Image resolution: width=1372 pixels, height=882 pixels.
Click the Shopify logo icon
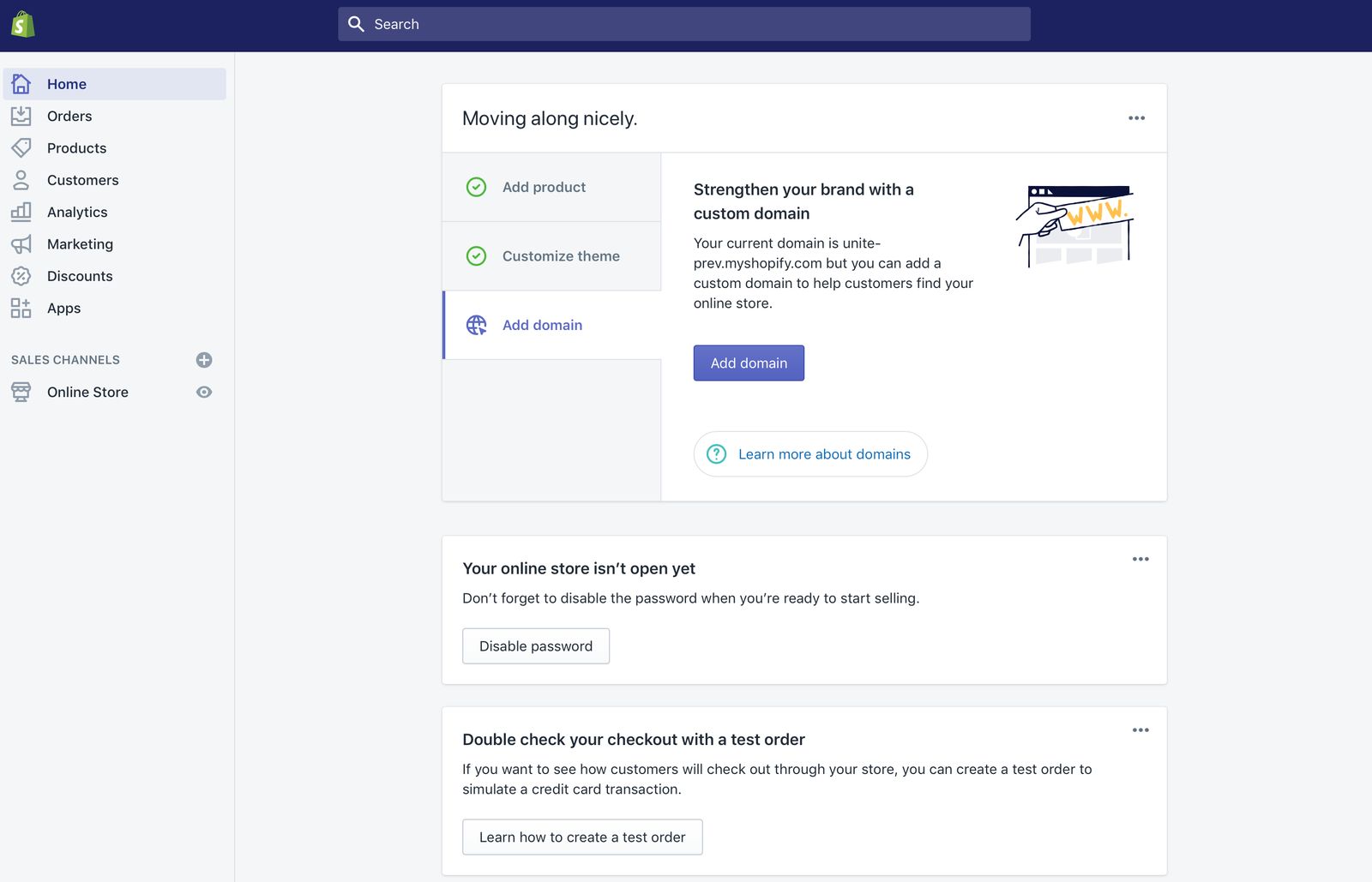coord(23,24)
